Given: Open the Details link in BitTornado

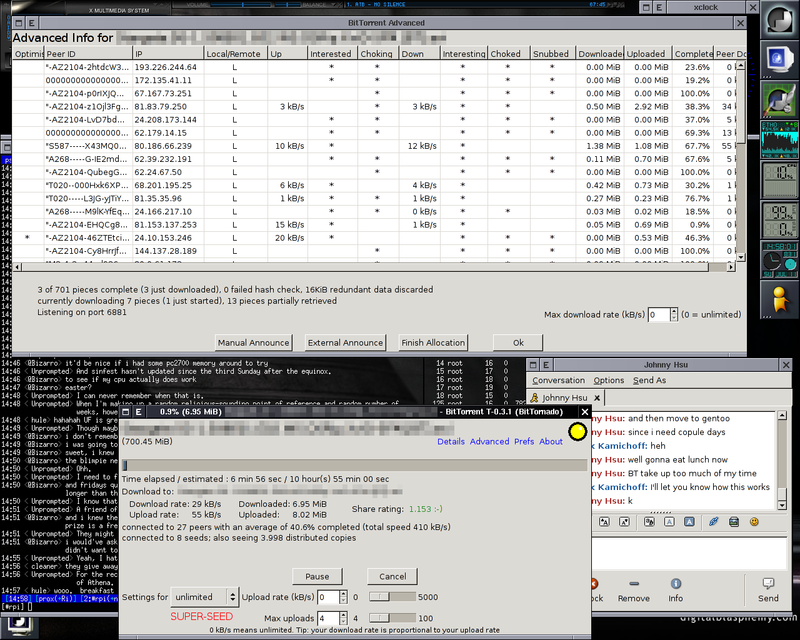Looking at the screenshot, I should (x=451, y=441).
